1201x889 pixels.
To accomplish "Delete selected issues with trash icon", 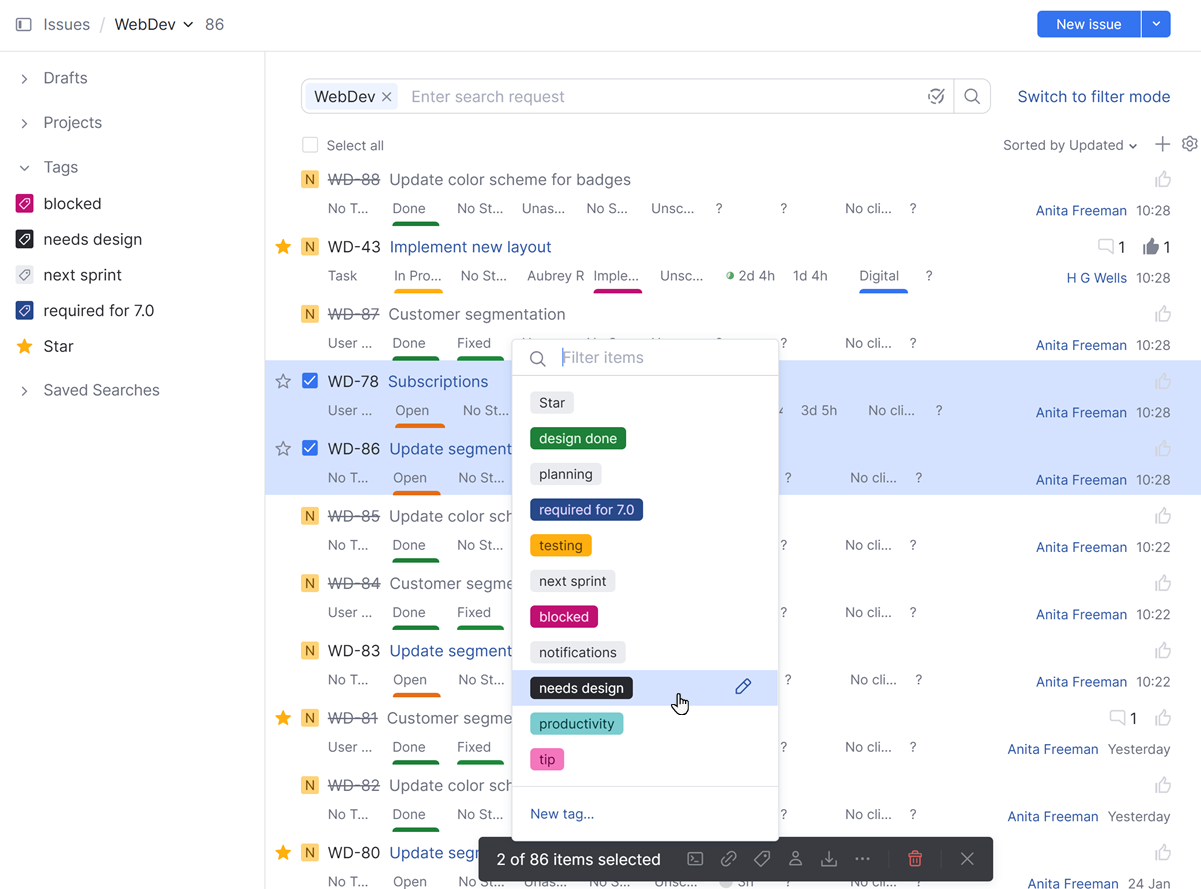I will (914, 859).
